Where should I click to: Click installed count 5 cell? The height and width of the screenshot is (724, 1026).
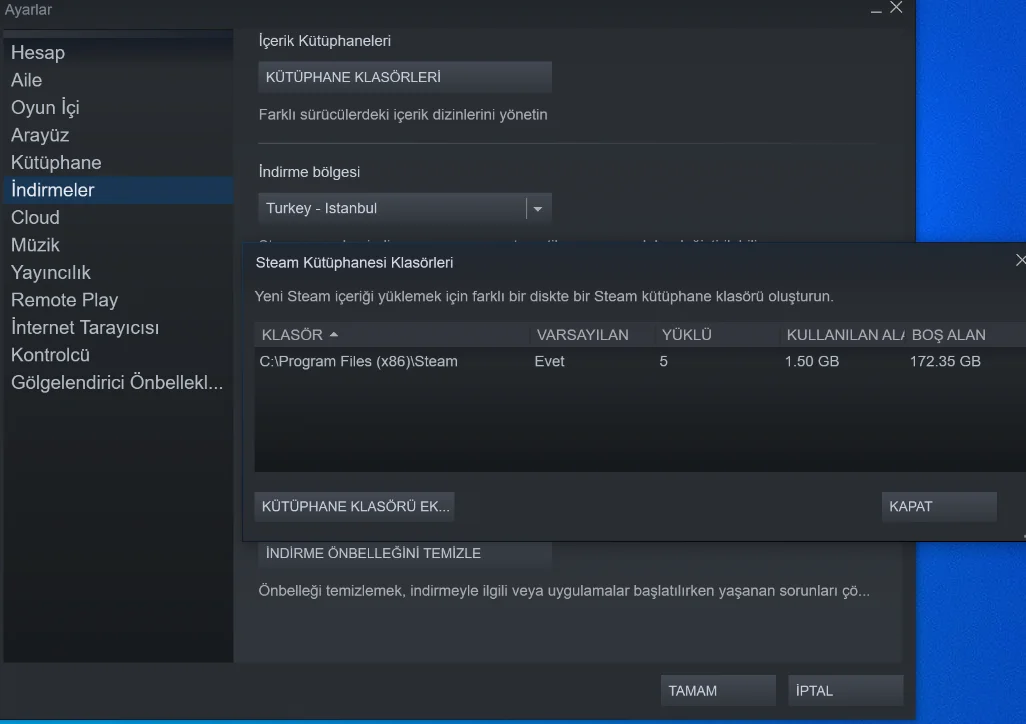coord(663,361)
